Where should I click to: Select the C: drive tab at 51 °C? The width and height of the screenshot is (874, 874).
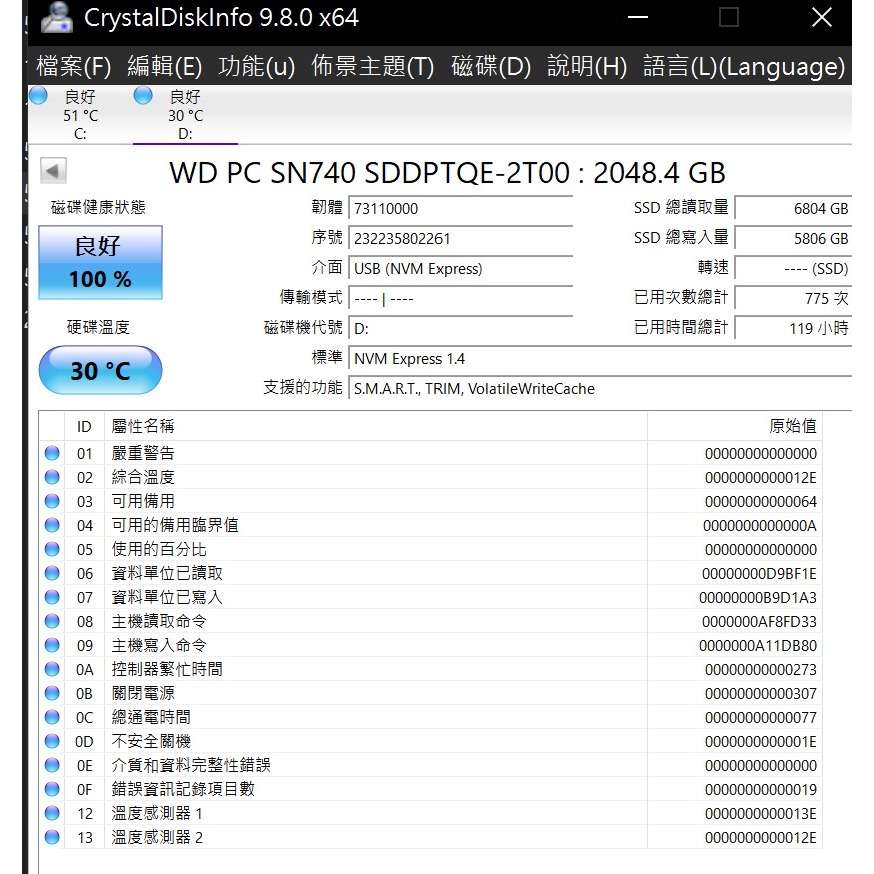(80, 115)
